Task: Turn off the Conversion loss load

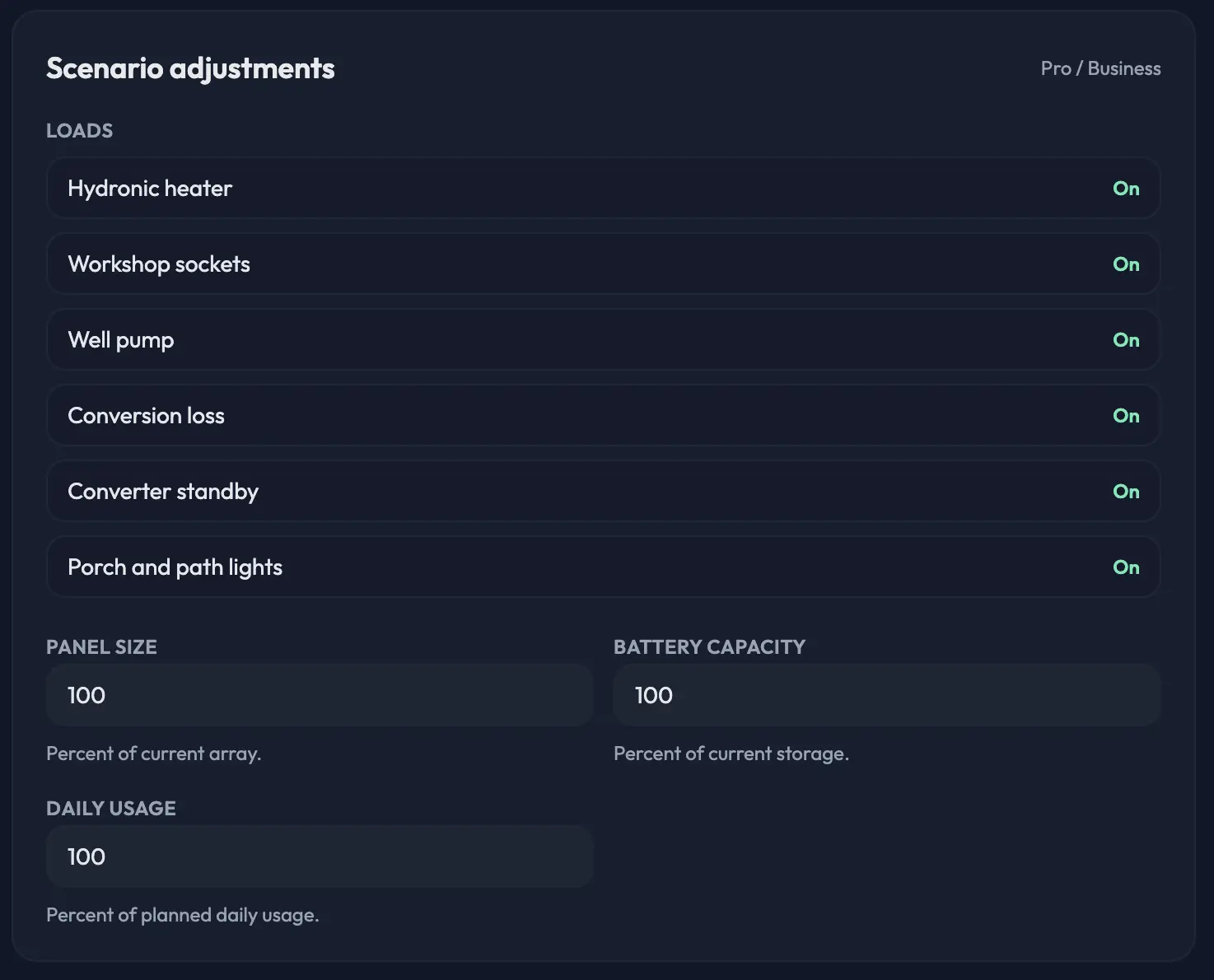Action: point(603,416)
